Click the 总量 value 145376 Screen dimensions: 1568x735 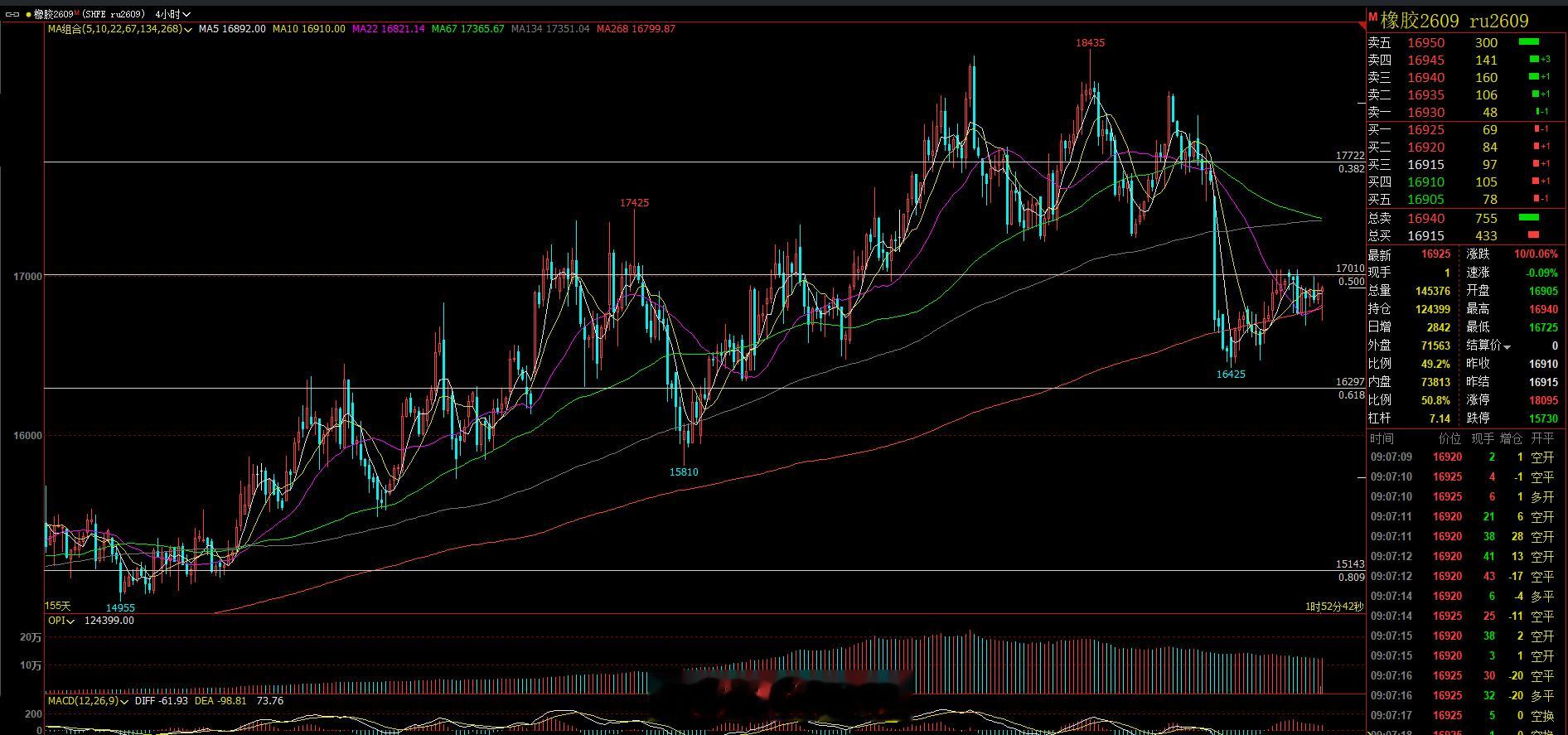click(1432, 291)
